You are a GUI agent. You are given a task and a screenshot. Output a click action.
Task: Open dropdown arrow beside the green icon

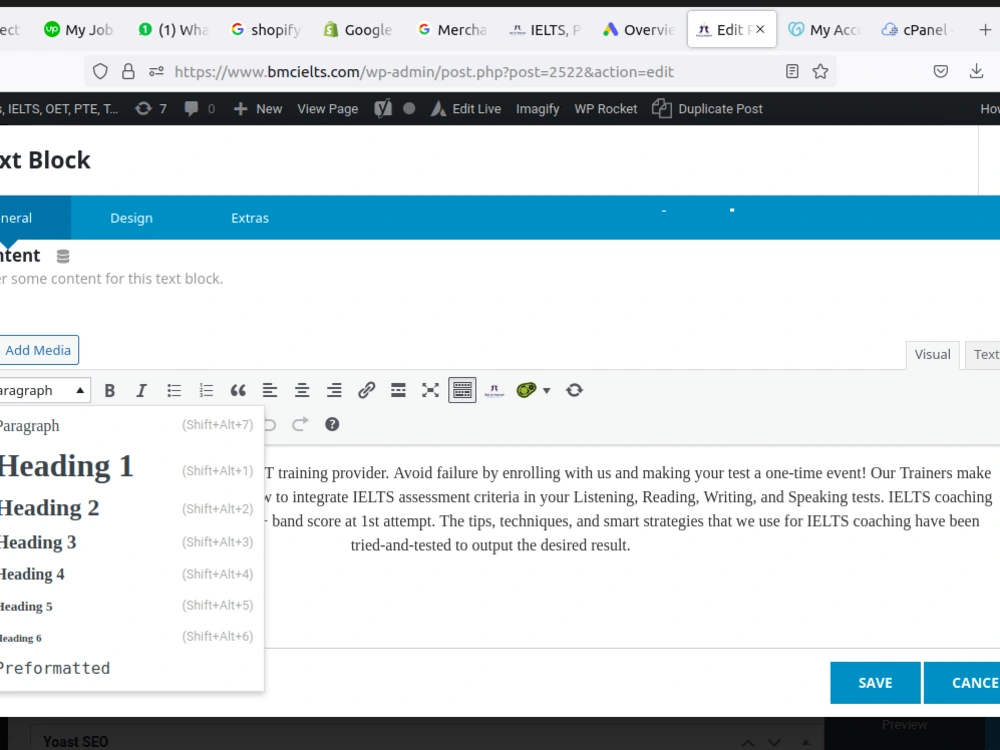click(547, 390)
